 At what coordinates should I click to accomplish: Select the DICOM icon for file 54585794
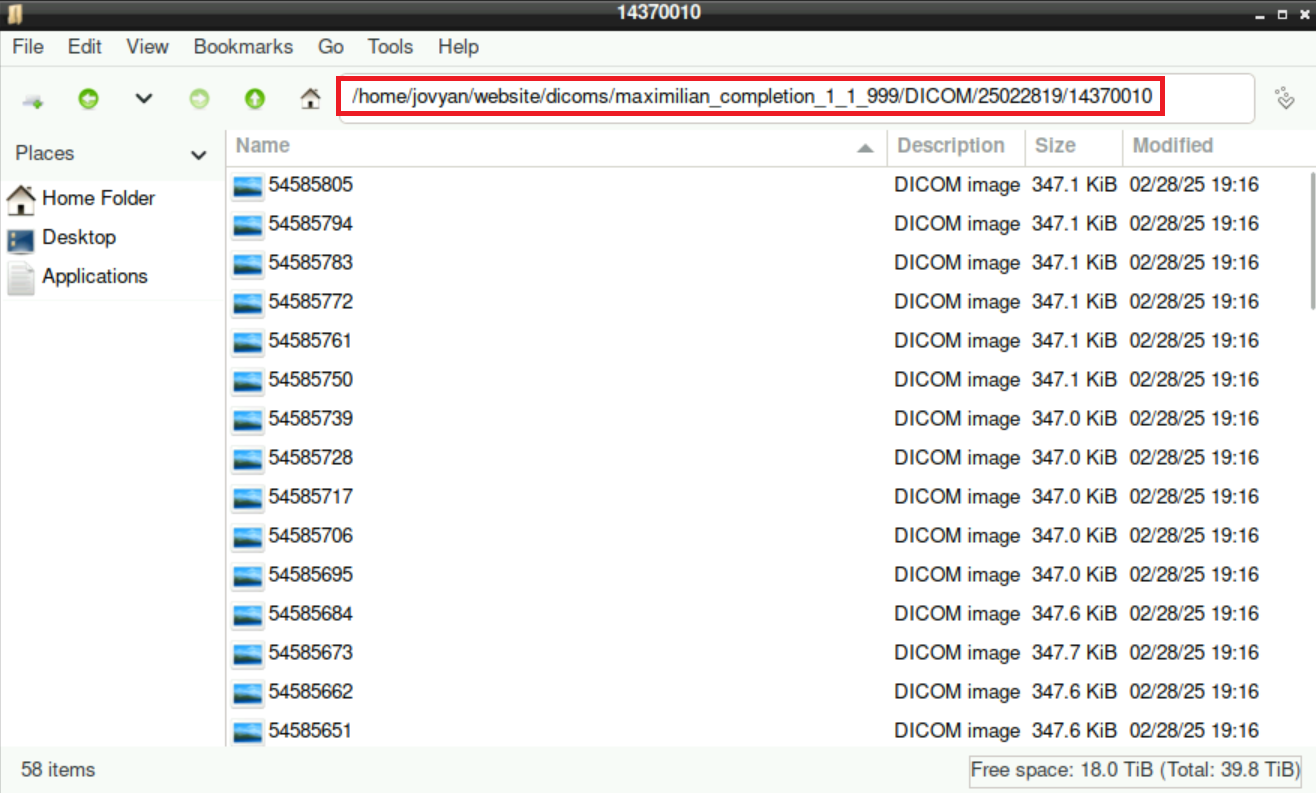[247, 225]
